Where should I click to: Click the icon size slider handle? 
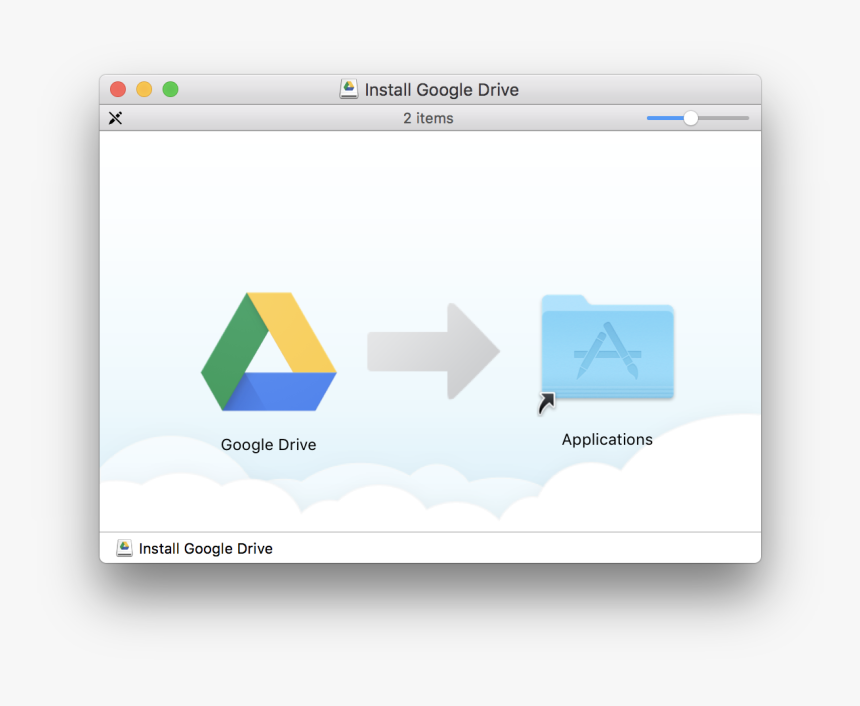pos(691,118)
